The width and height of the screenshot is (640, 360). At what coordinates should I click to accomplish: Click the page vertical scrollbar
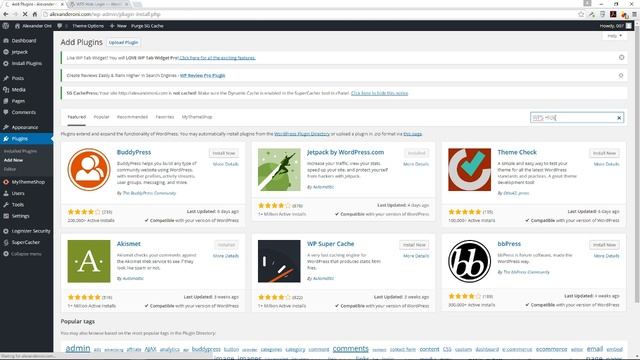pyautogui.click(x=637, y=163)
